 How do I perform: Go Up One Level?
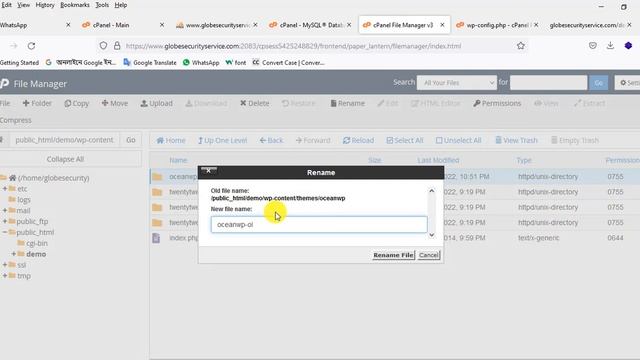(222, 140)
